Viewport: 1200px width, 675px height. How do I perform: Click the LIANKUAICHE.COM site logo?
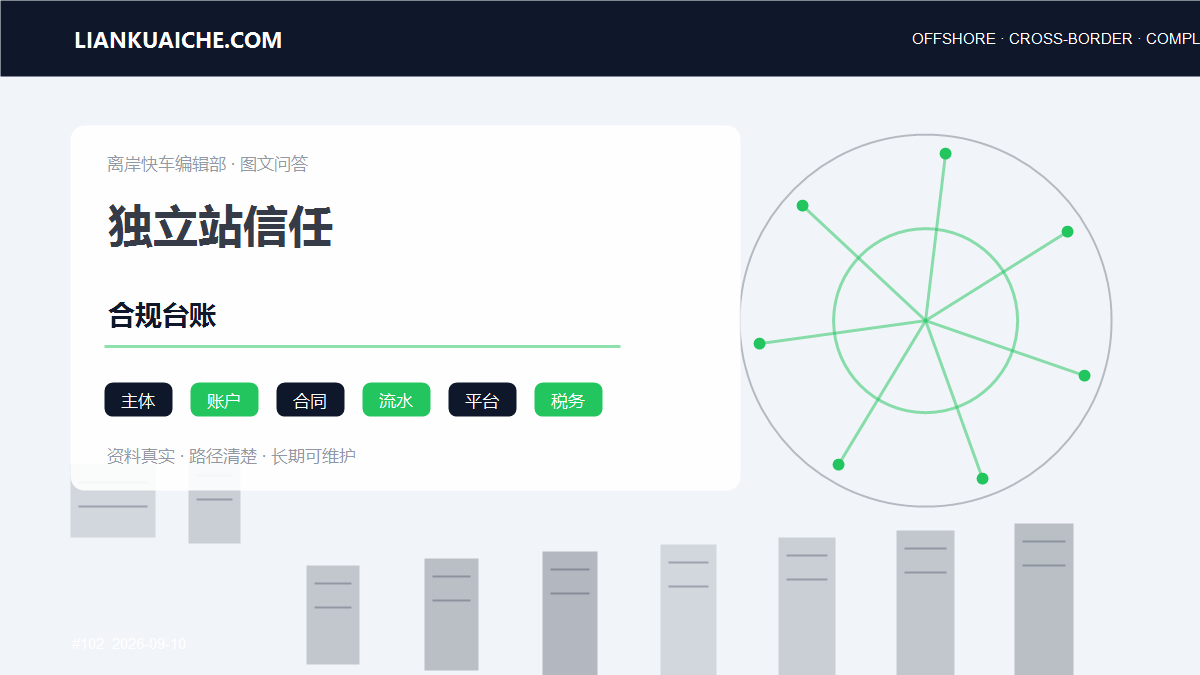(178, 40)
